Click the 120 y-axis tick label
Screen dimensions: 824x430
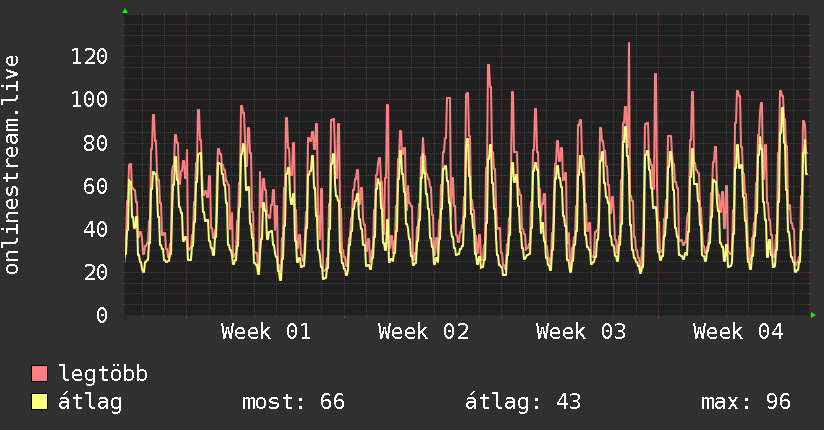pos(90,57)
